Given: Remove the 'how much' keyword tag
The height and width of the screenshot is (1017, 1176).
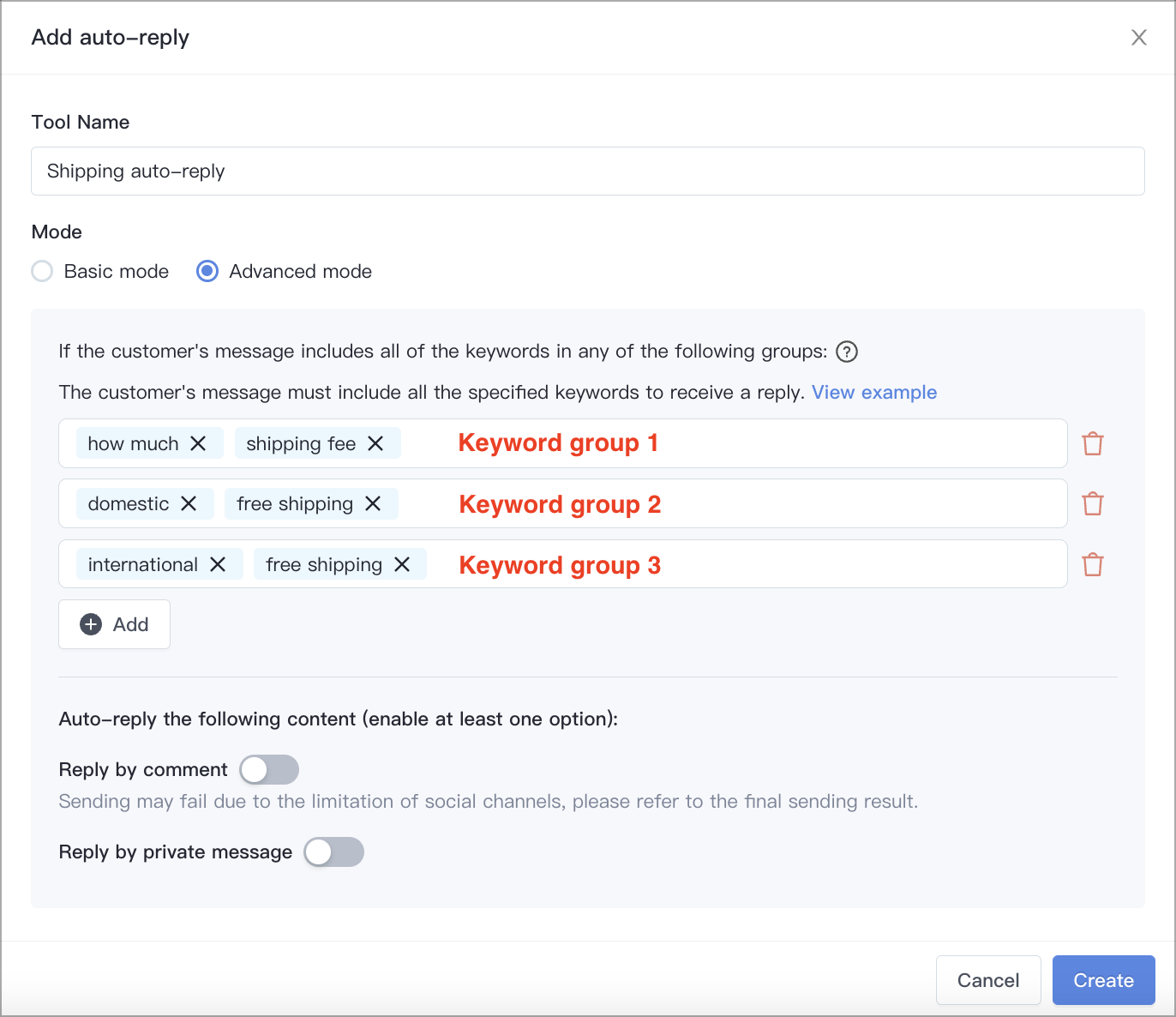Looking at the screenshot, I should [x=198, y=443].
